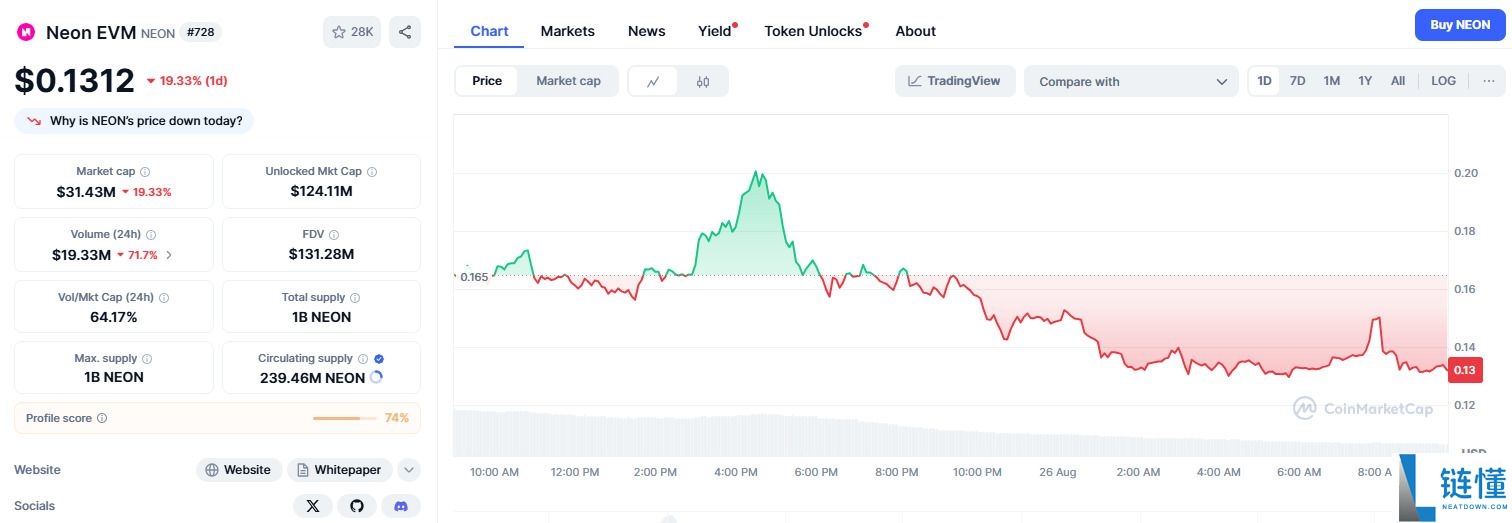Select the 7D time range
The width and height of the screenshot is (1512, 523).
tap(1297, 81)
